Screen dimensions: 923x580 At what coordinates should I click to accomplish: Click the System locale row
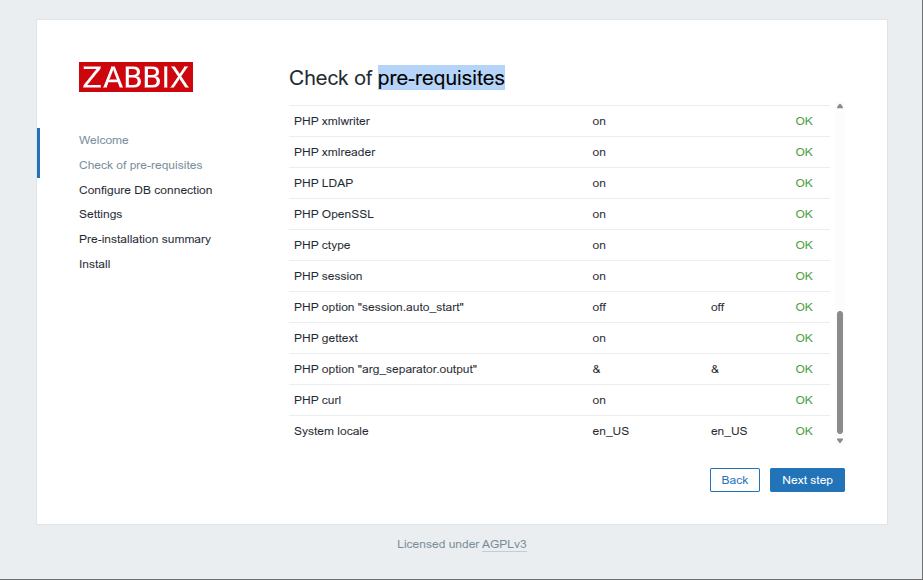(559, 431)
